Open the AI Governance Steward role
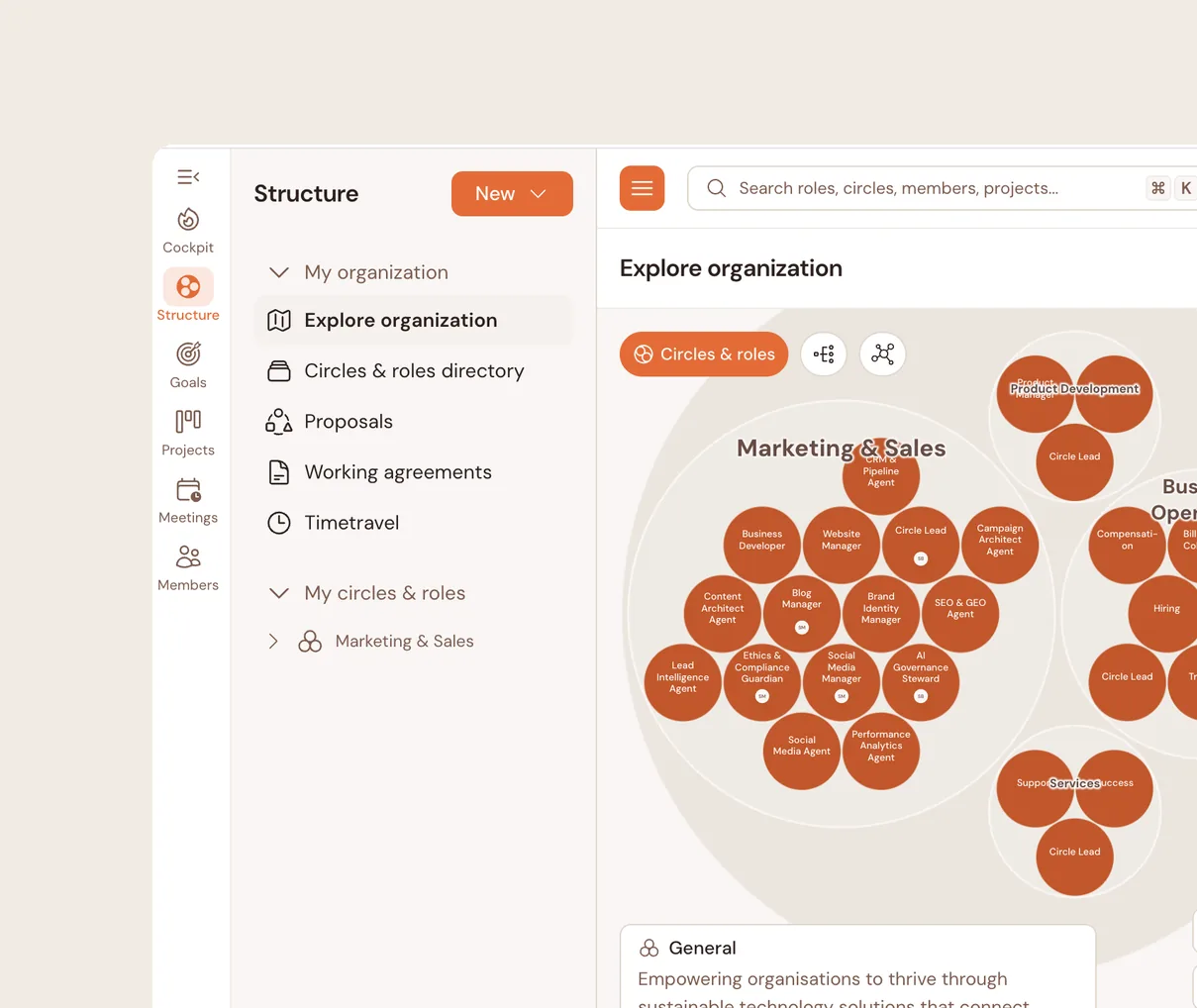 click(921, 682)
